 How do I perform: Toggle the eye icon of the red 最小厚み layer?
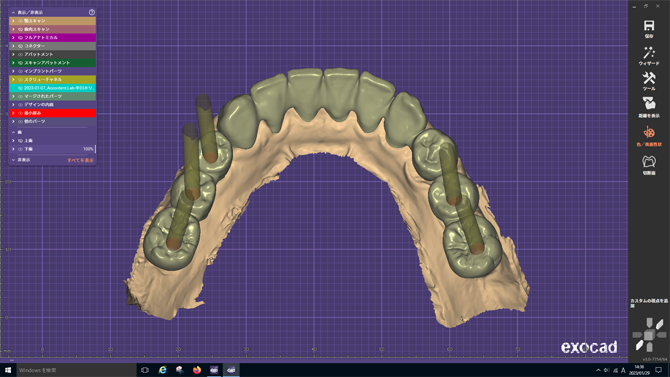click(x=20, y=113)
